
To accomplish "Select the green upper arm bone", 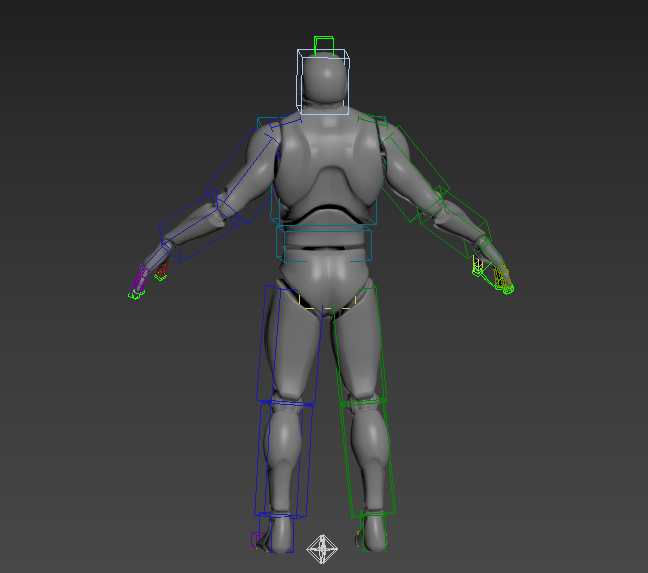I will [x=415, y=174].
